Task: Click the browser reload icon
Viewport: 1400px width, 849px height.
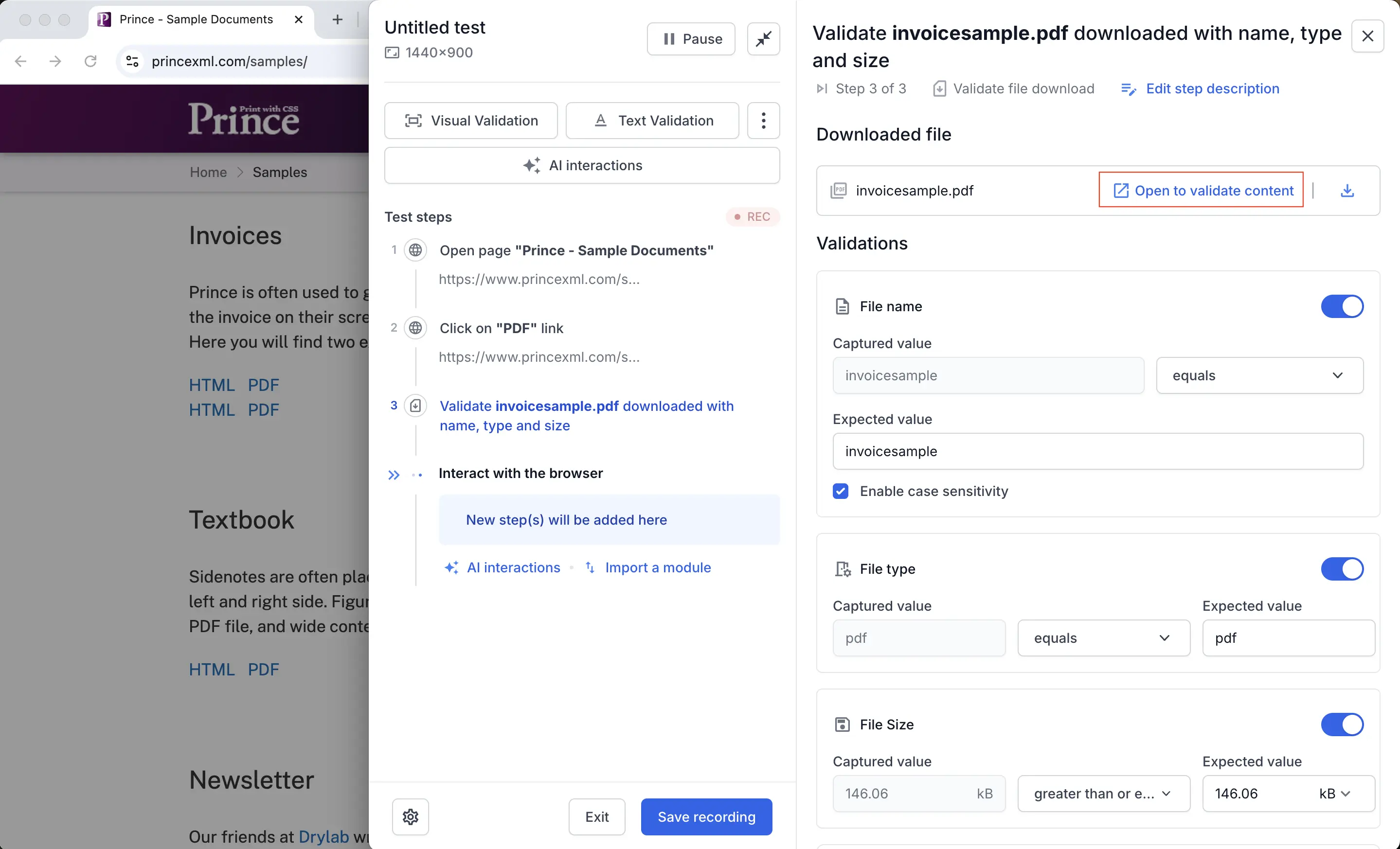Action: click(x=90, y=61)
